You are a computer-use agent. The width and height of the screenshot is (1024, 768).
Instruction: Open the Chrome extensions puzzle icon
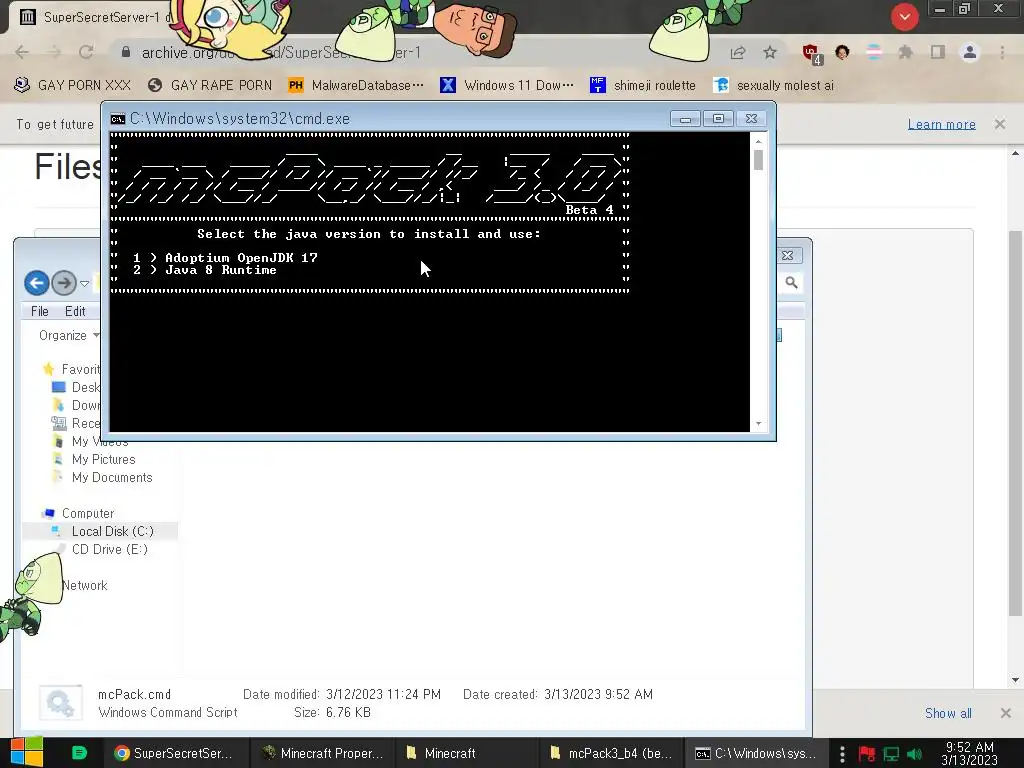click(905, 52)
